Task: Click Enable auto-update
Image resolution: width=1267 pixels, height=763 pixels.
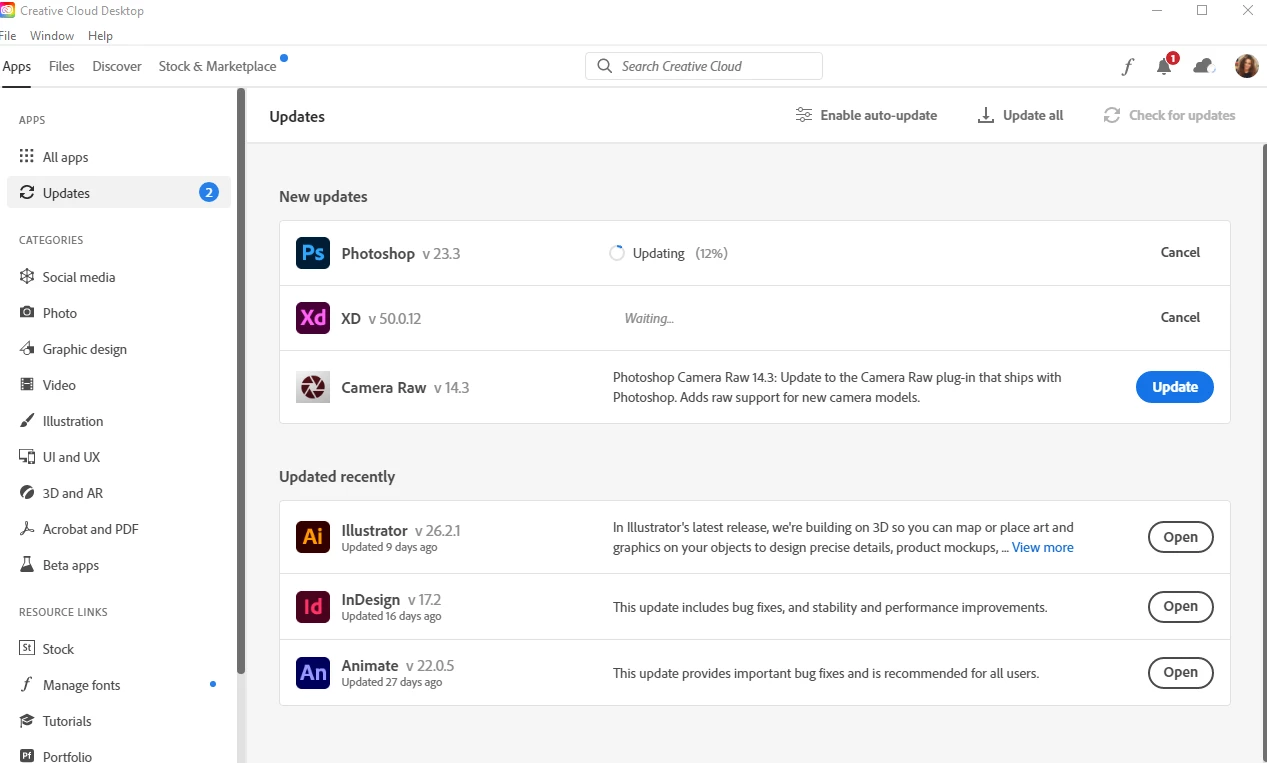Action: (x=866, y=115)
